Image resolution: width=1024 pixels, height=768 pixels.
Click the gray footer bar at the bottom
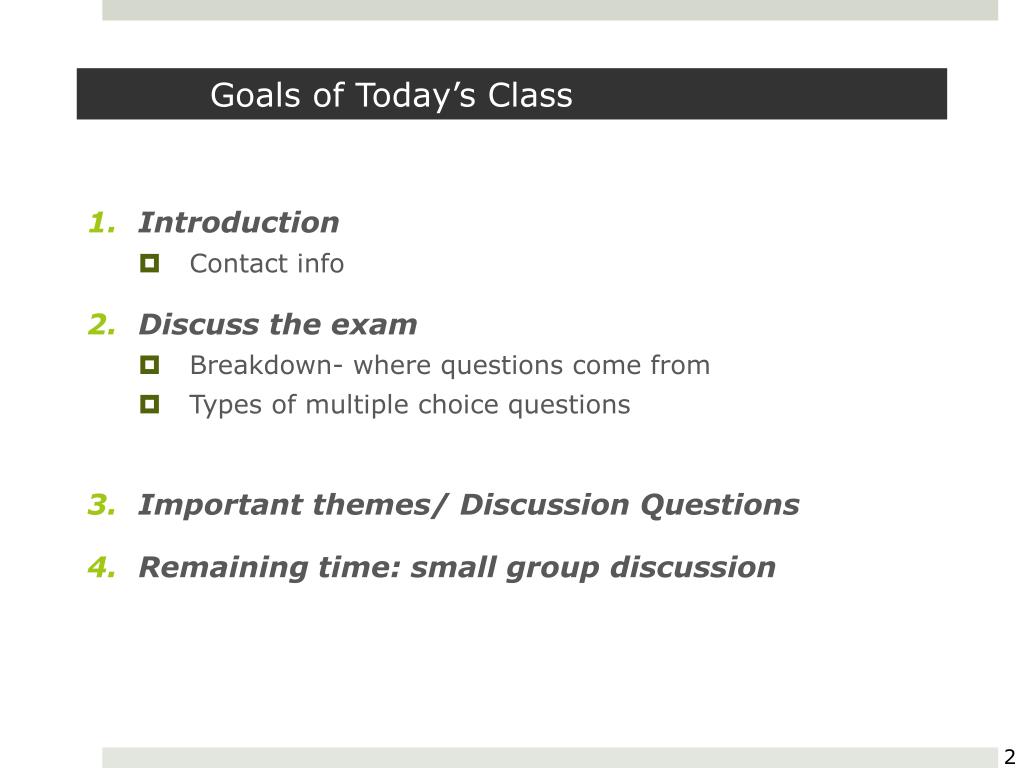point(550,758)
